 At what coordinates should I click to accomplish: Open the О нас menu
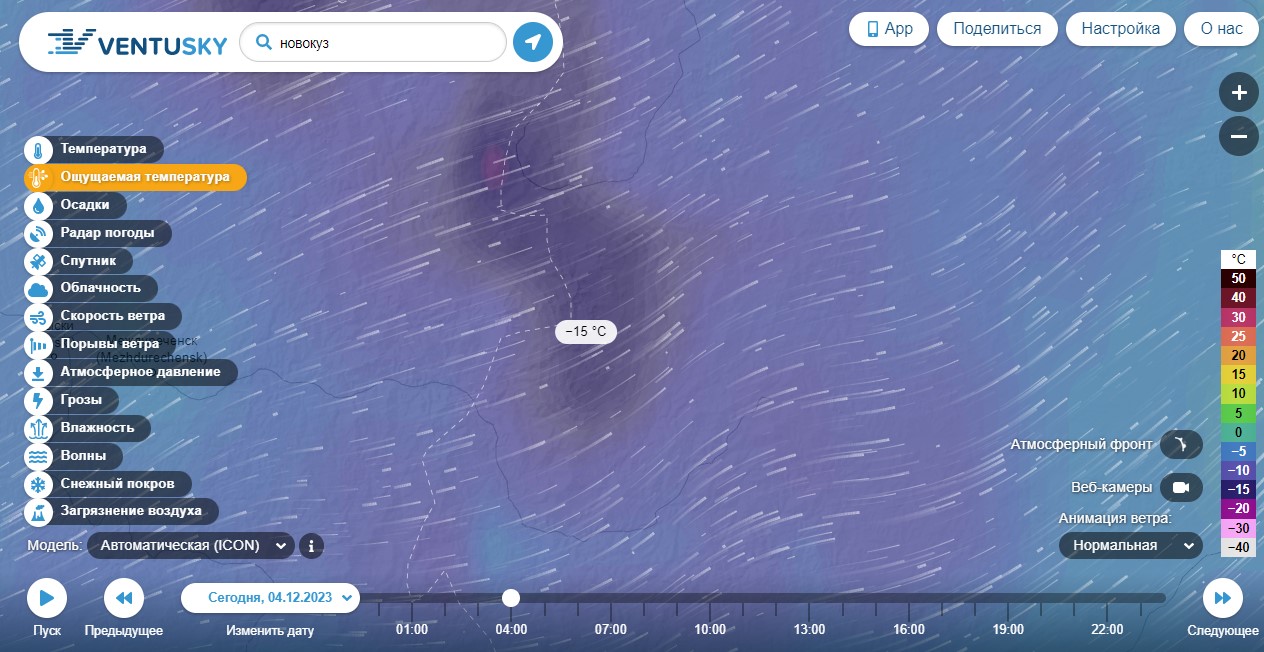[1221, 28]
